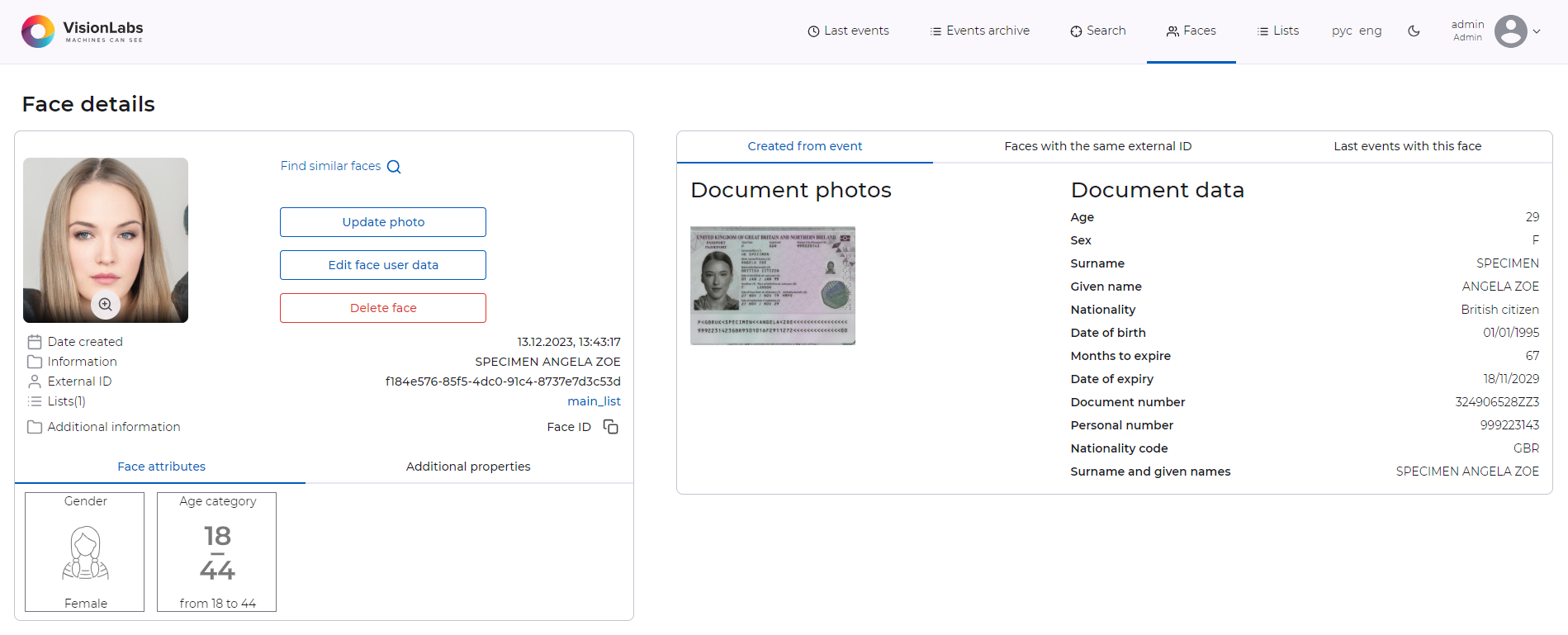Click the Face details heading
Image resolution: width=1568 pixels, height=635 pixels.
[x=88, y=104]
